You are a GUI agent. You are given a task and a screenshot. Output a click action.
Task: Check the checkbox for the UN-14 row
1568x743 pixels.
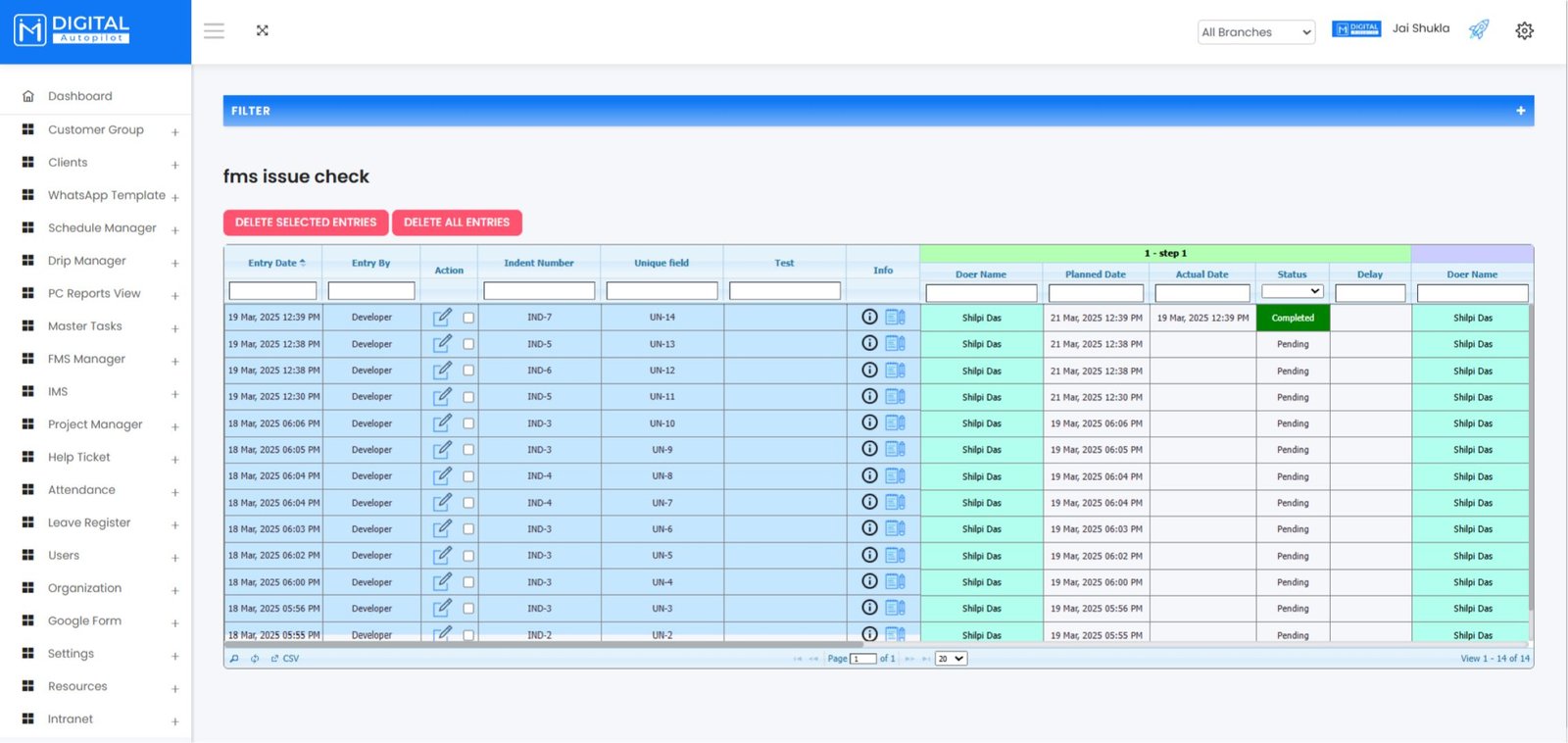pyautogui.click(x=468, y=318)
